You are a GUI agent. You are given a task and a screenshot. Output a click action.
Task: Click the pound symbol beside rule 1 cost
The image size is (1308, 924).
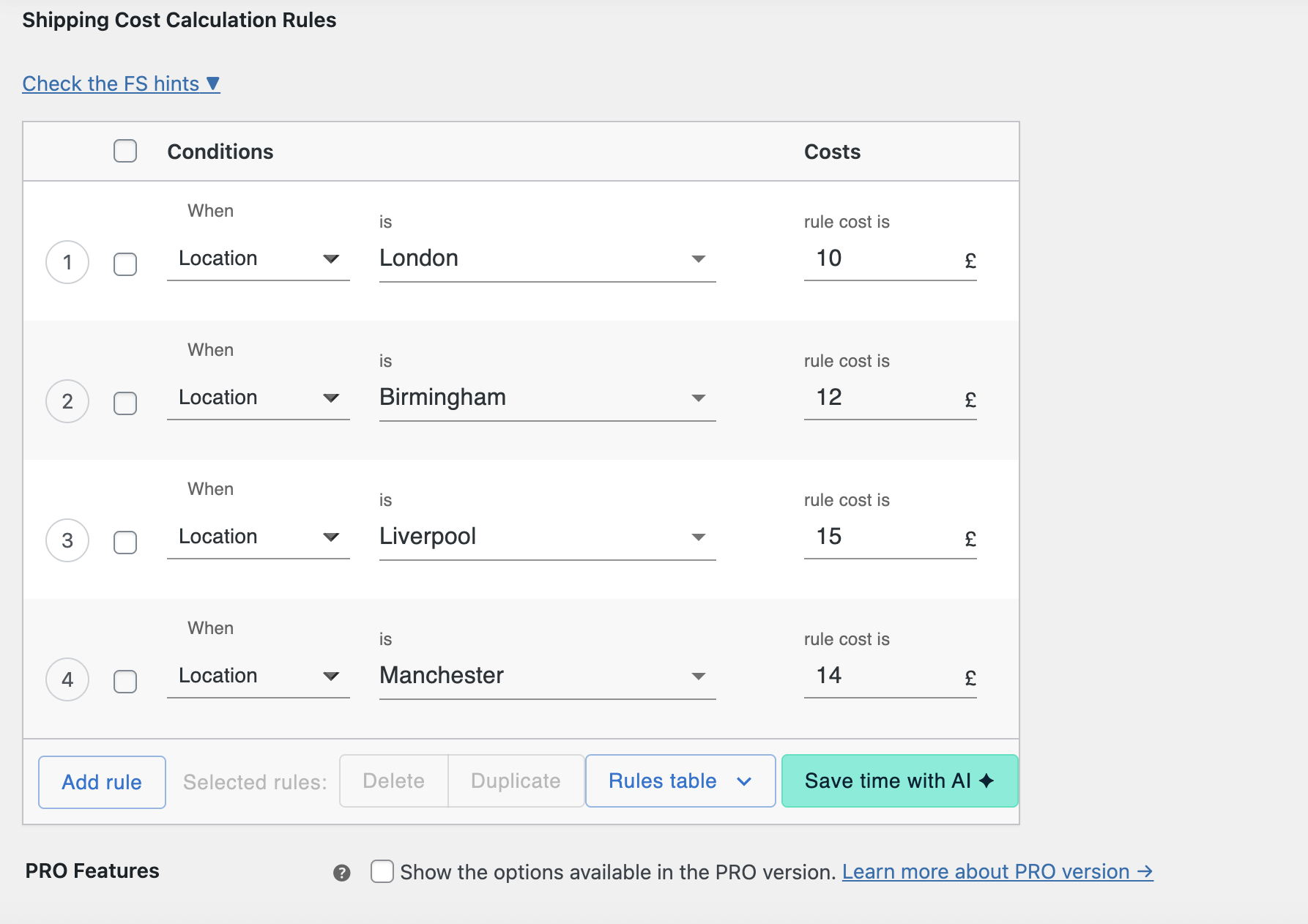(970, 260)
